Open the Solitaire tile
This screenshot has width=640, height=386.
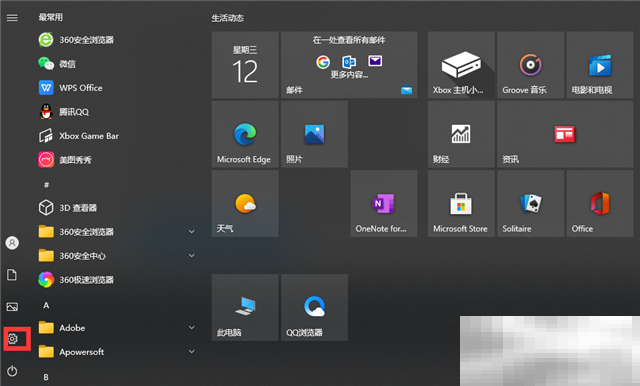(531, 204)
